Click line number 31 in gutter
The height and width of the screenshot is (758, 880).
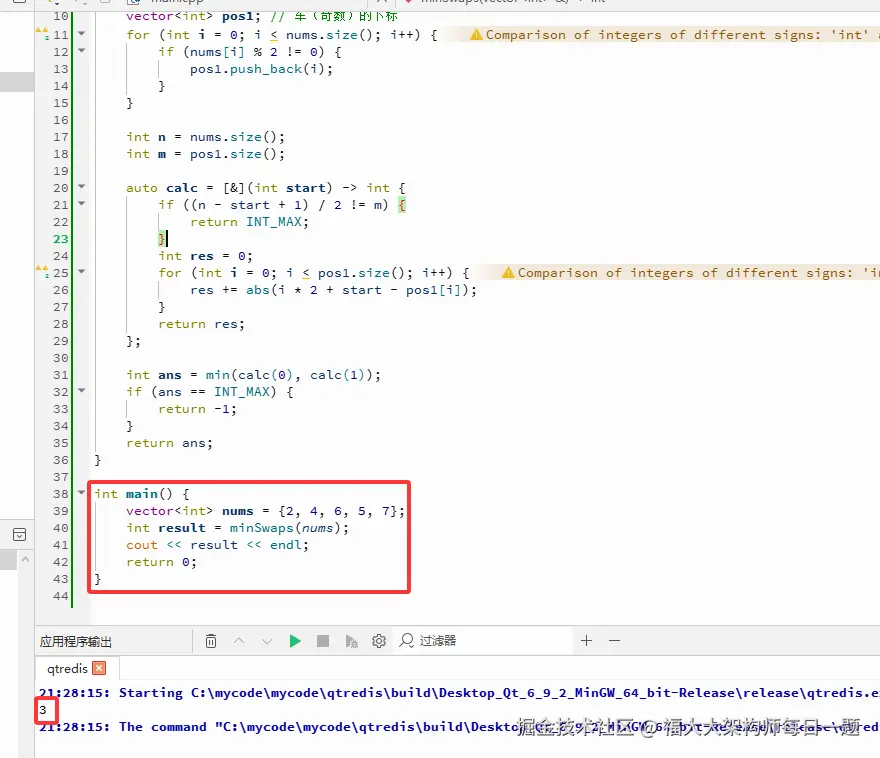click(x=61, y=375)
